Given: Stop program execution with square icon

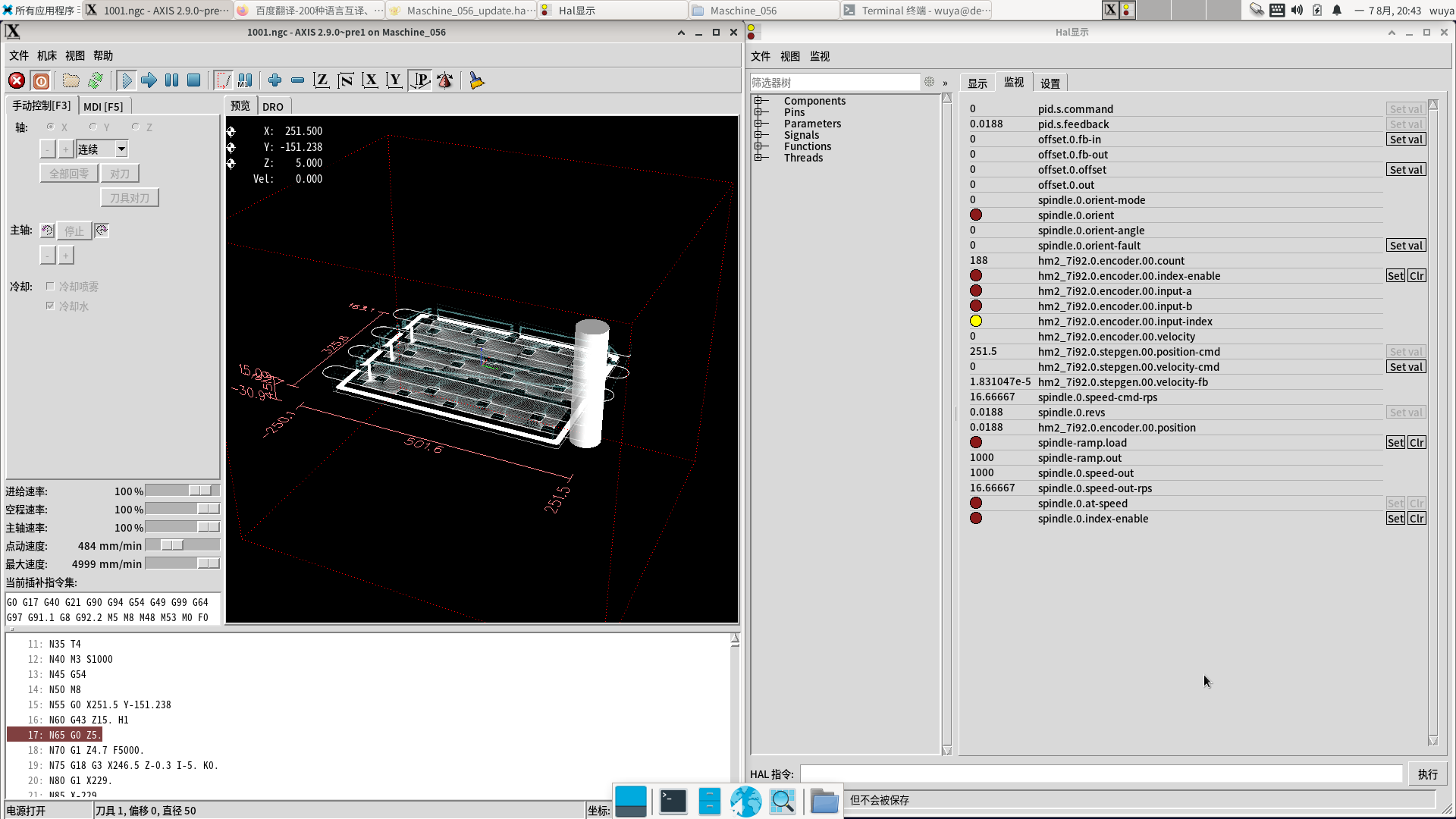Looking at the screenshot, I should [x=194, y=80].
